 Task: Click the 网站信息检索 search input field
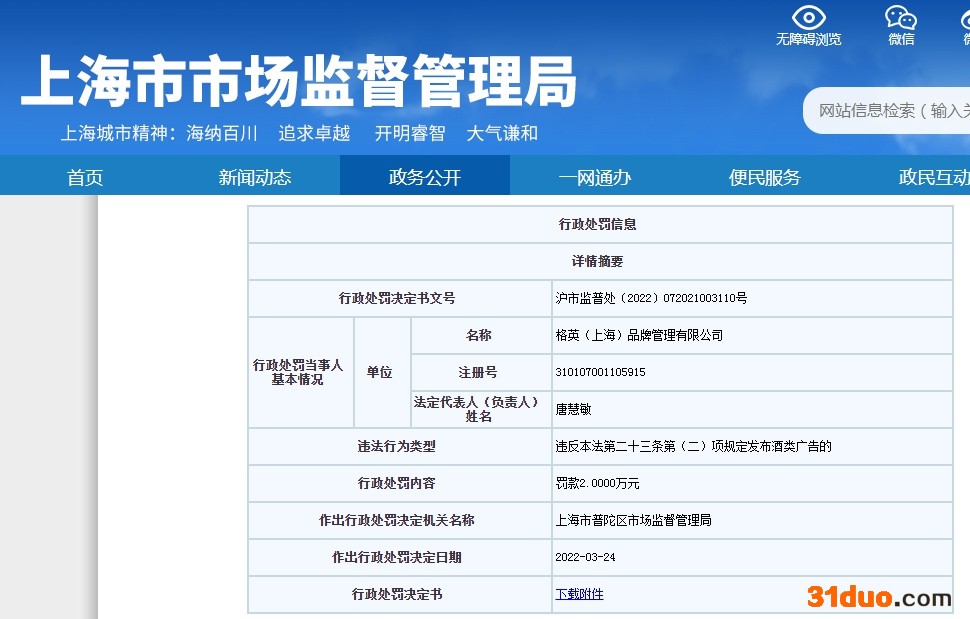tap(890, 111)
